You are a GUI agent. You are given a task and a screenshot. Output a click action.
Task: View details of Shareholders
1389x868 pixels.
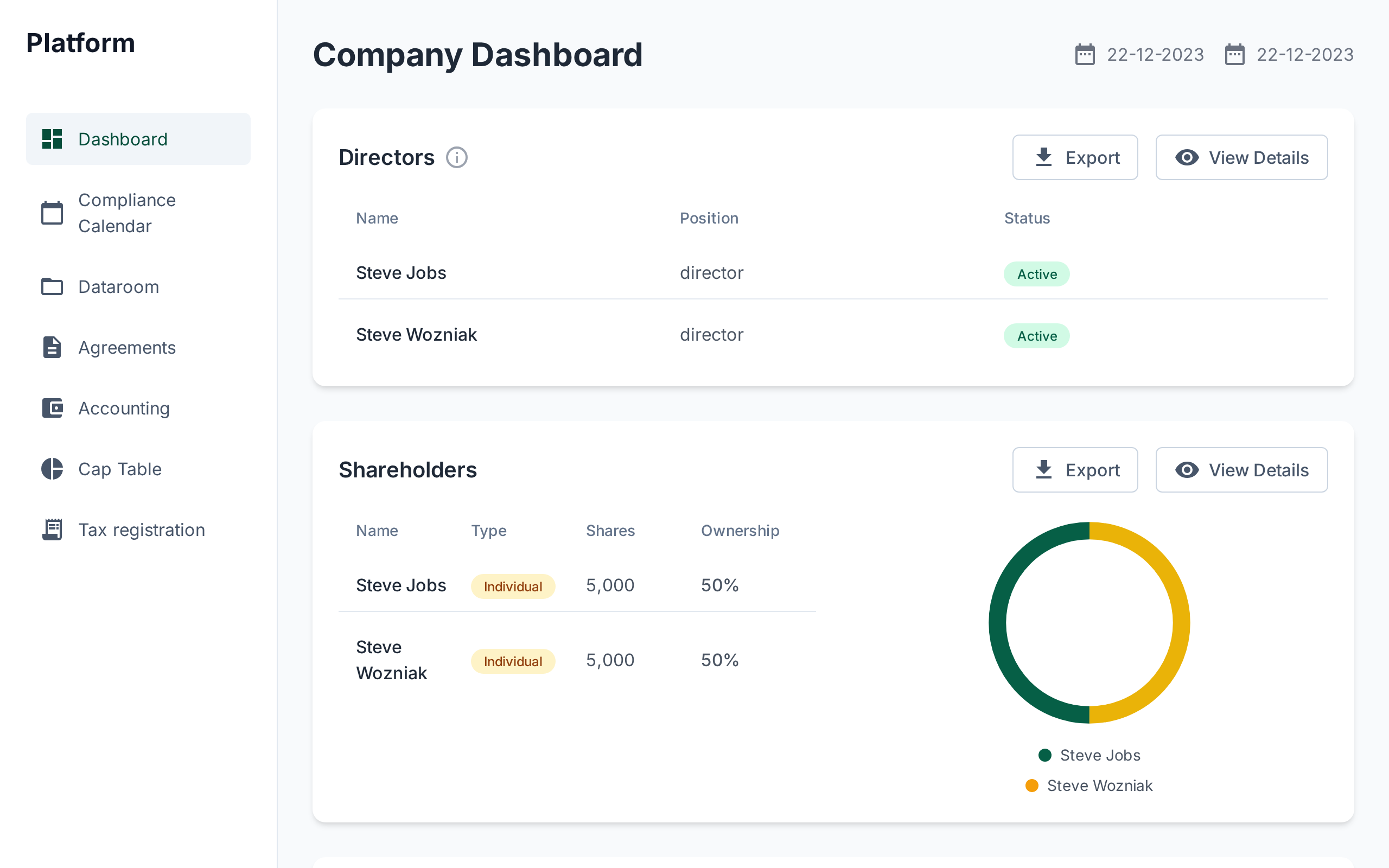(1241, 470)
